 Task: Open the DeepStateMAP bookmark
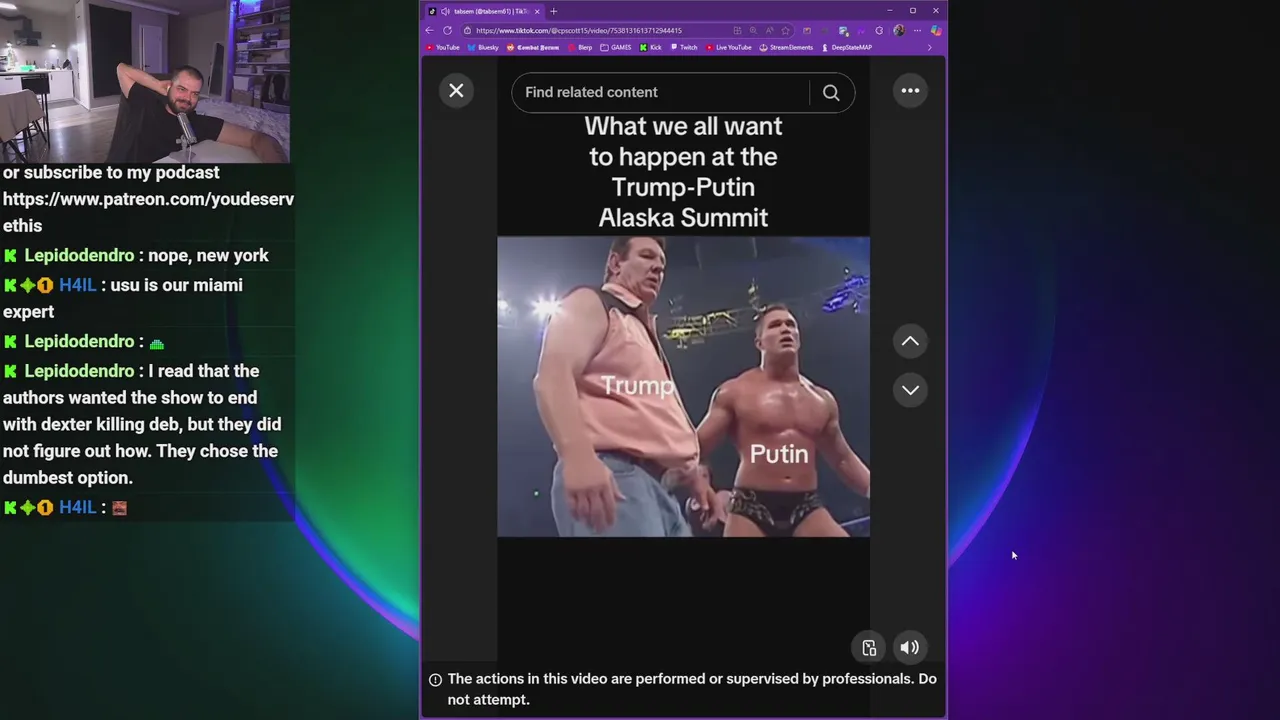pos(846,47)
